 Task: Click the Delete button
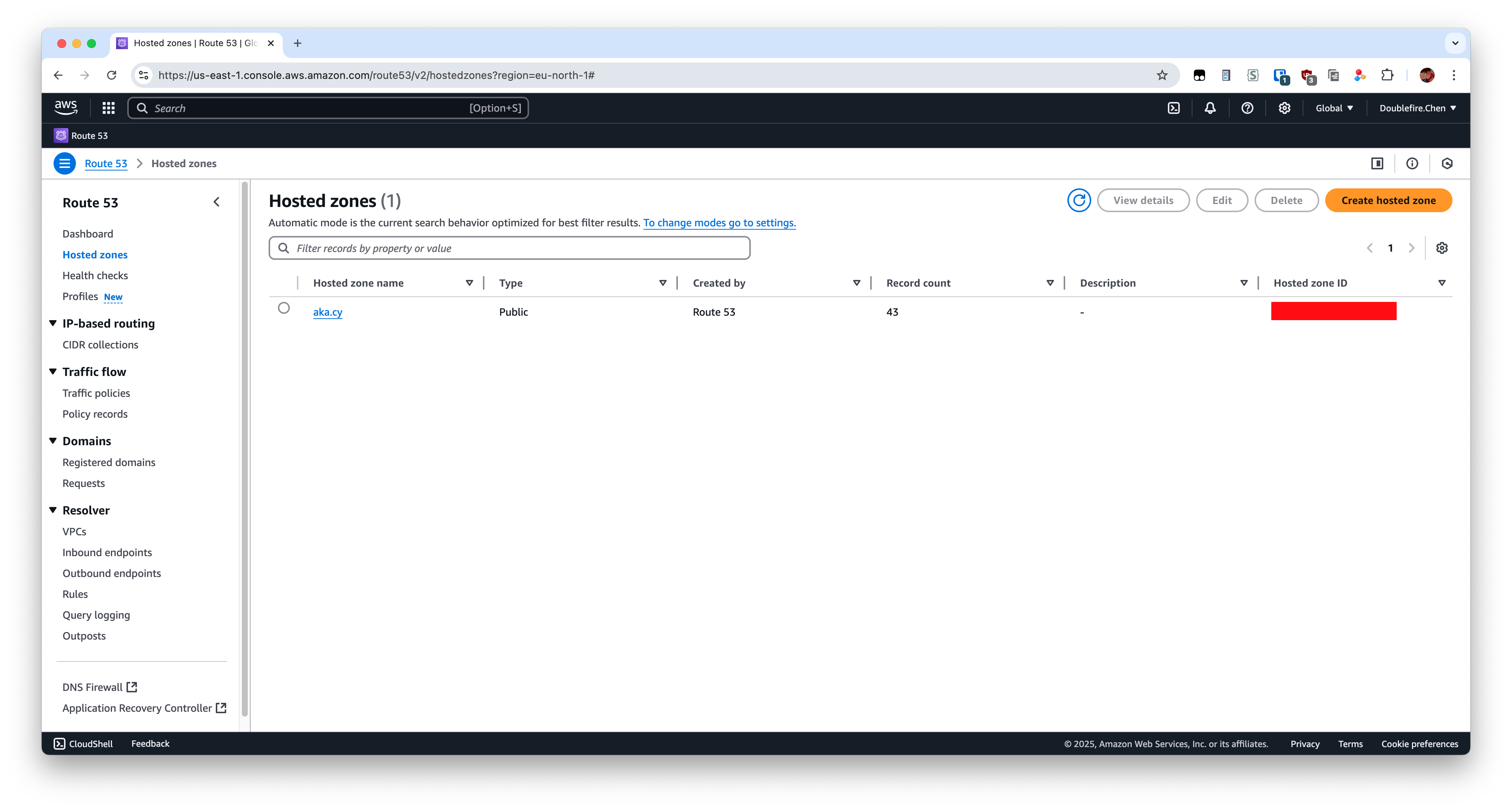[x=1286, y=200]
